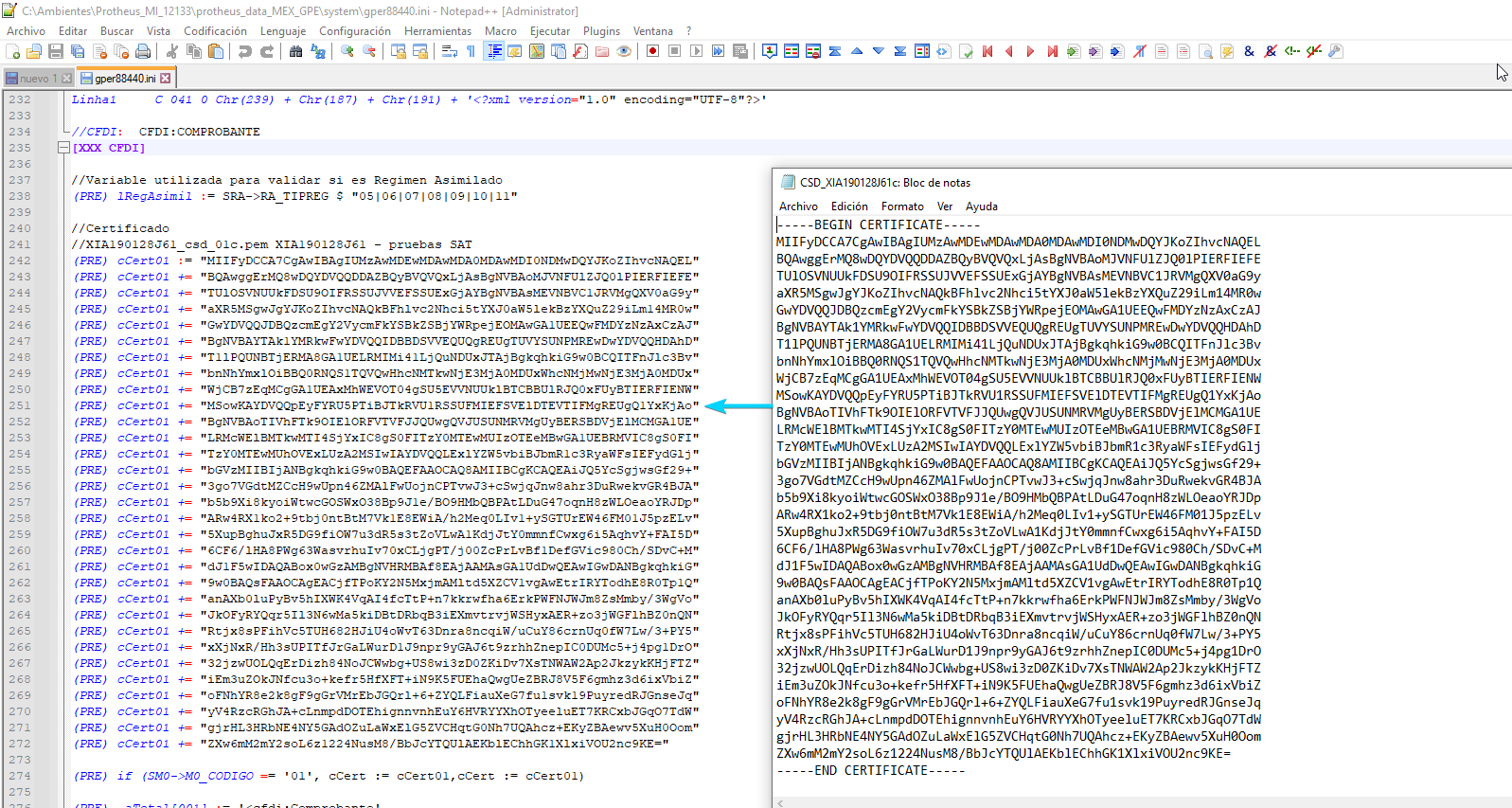Open the question mark help menu
Screen dimensions: 1512x808
(x=689, y=31)
